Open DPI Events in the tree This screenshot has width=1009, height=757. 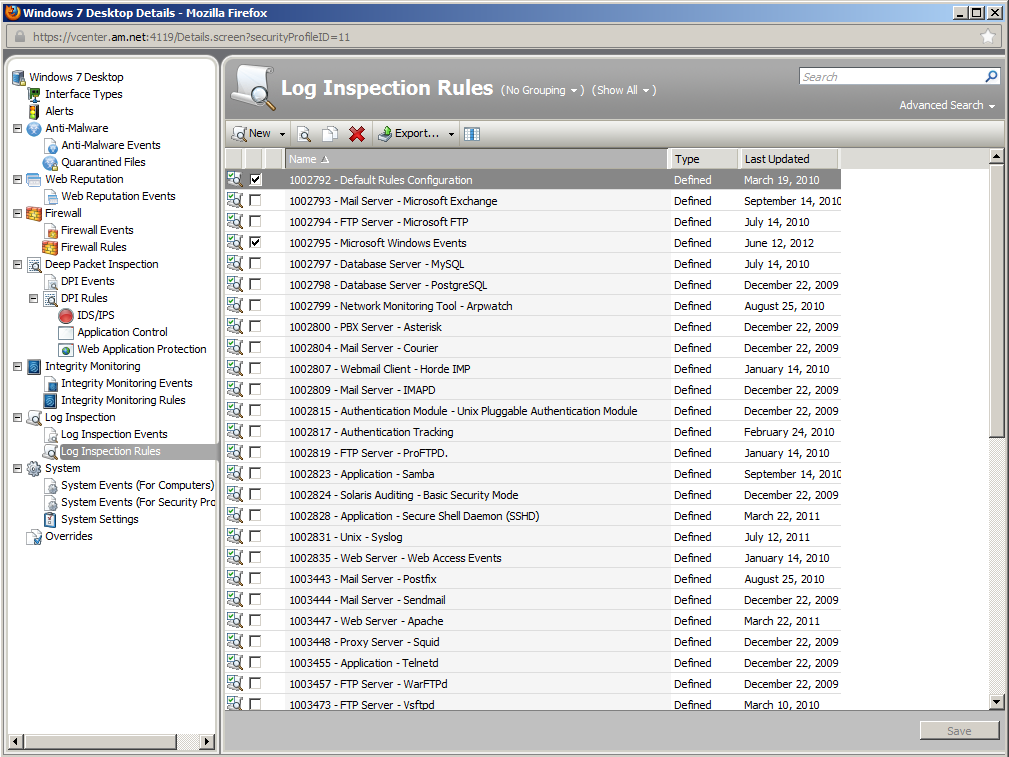point(88,281)
